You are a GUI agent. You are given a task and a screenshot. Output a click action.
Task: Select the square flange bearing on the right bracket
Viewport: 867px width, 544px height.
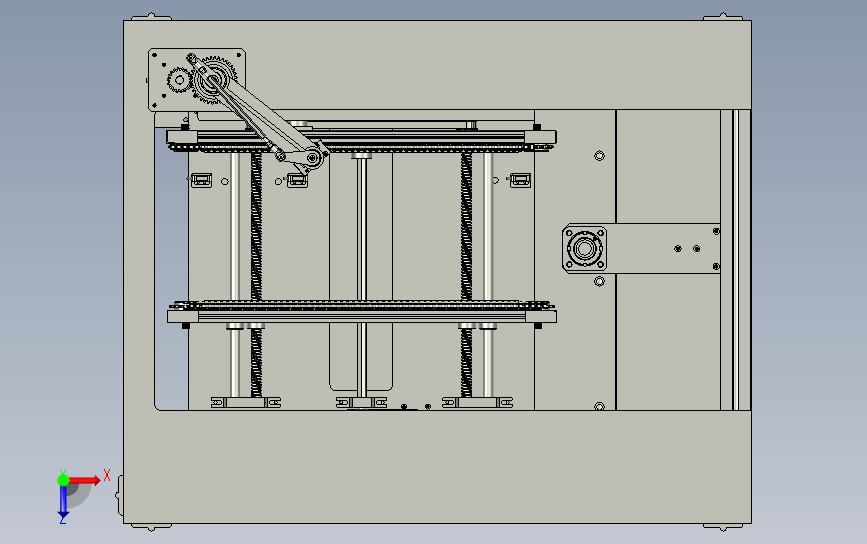584,248
